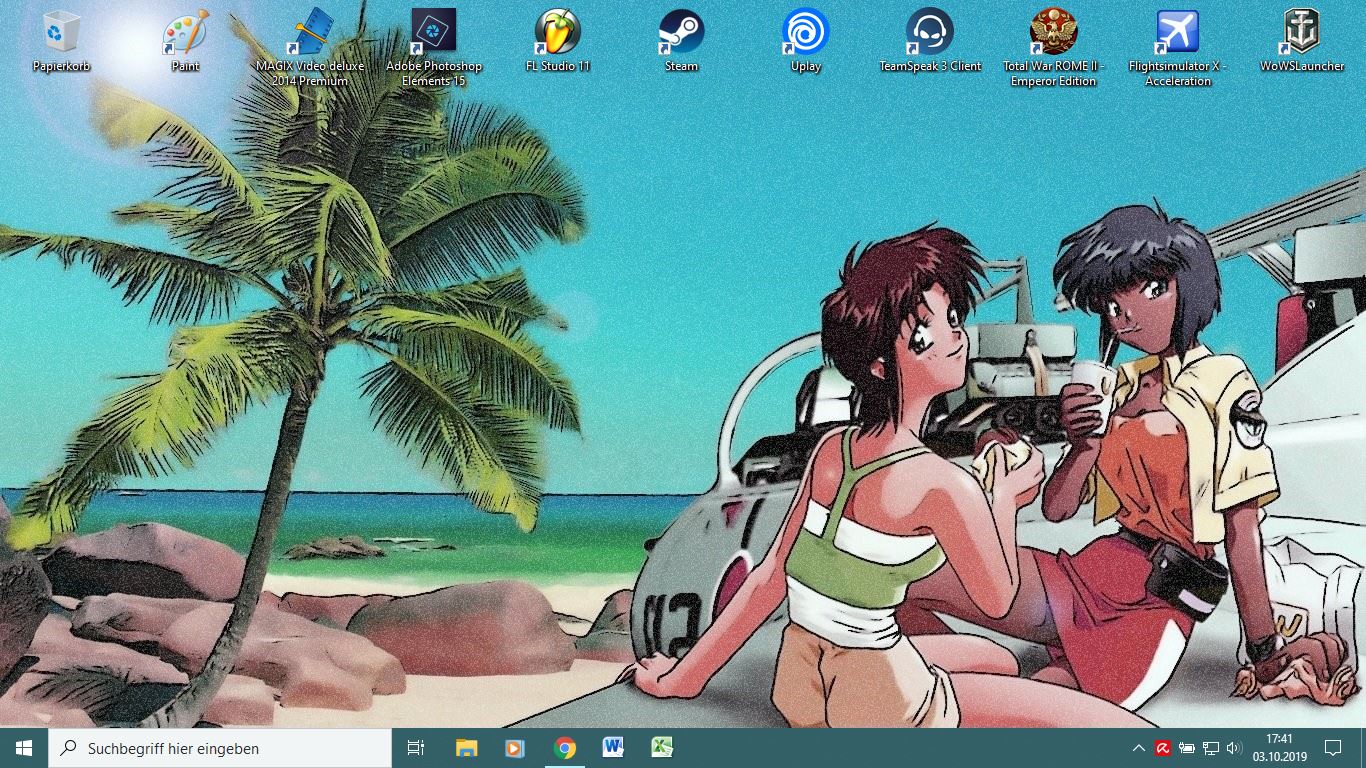The height and width of the screenshot is (768, 1366).
Task: Switch to Google Chrome on the taskbar
Action: pos(564,748)
